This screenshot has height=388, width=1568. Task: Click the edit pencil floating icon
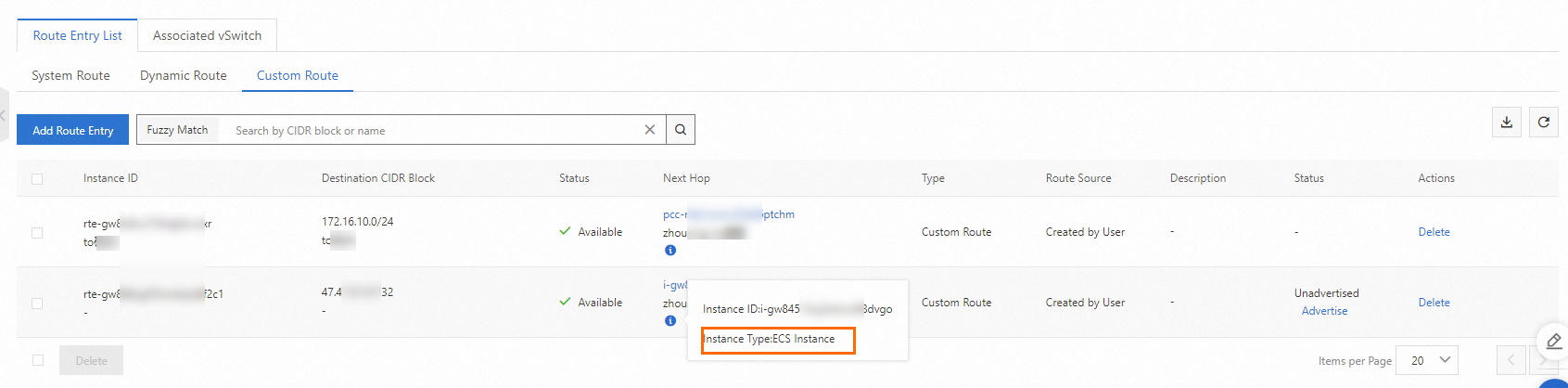1554,342
